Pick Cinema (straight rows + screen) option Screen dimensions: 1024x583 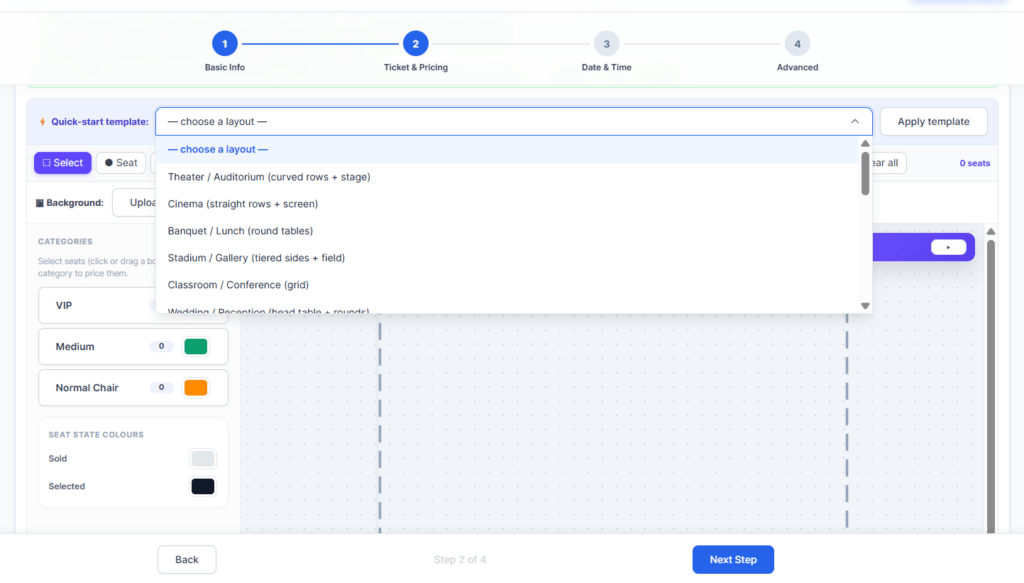(x=507, y=204)
